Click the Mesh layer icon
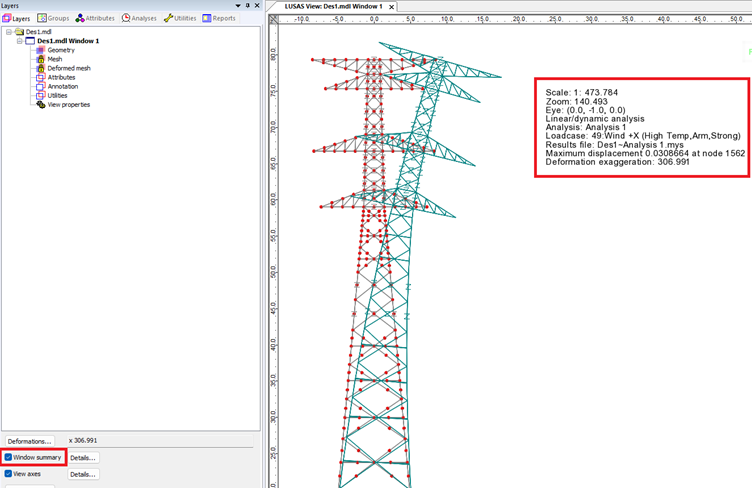Image resolution: width=752 pixels, height=488 pixels. 40,59
